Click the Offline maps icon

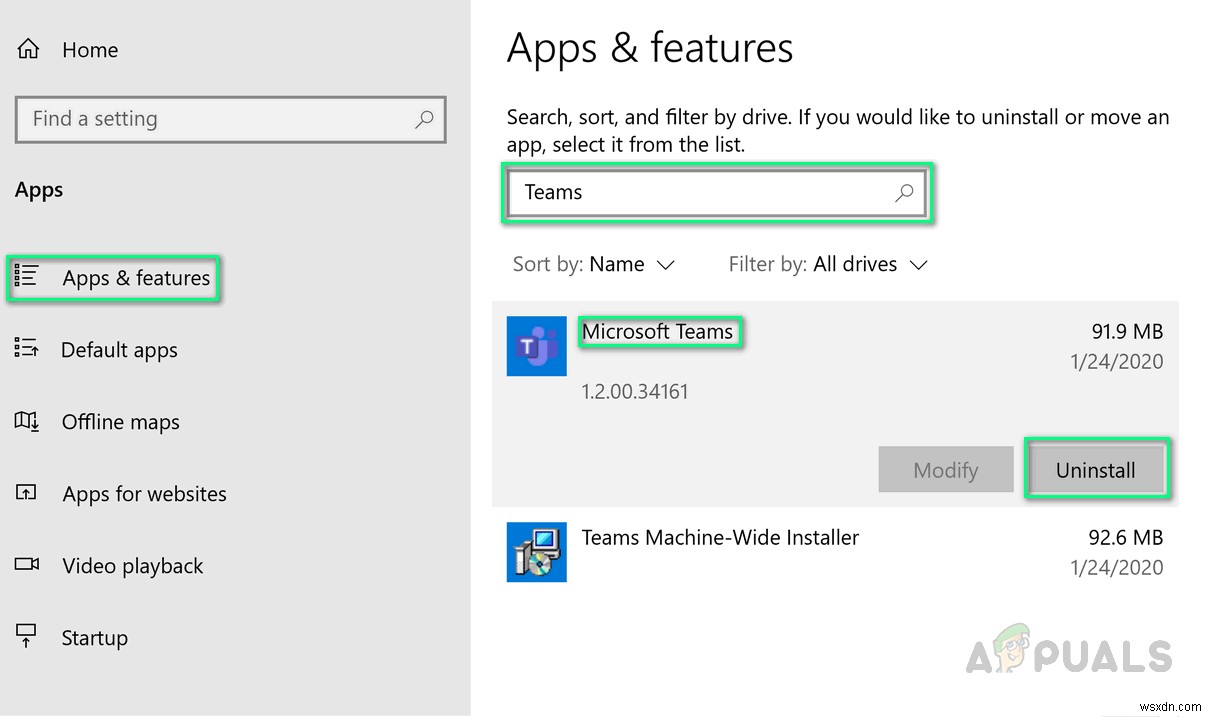point(27,421)
